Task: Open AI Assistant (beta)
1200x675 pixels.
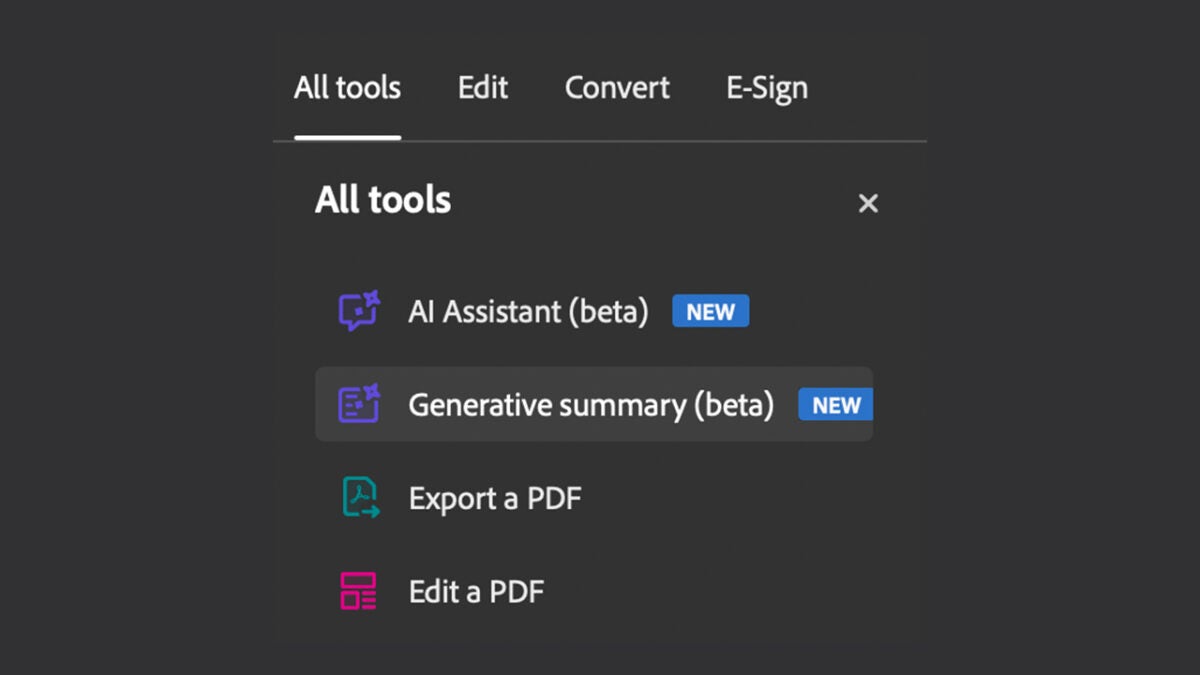Action: (527, 311)
